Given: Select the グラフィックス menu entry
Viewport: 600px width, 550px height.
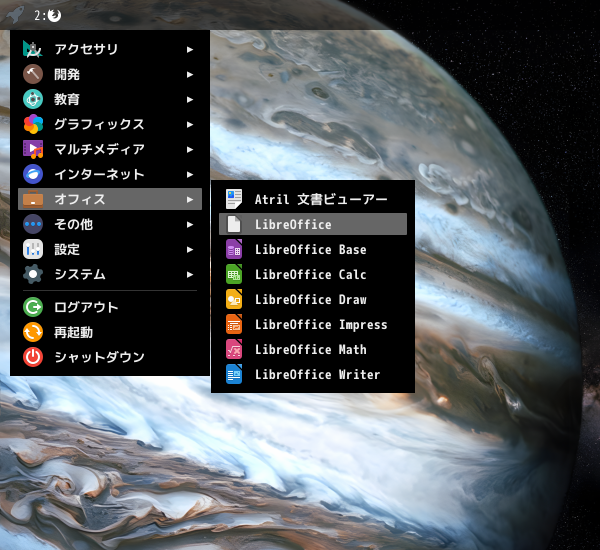Looking at the screenshot, I should coord(110,124).
